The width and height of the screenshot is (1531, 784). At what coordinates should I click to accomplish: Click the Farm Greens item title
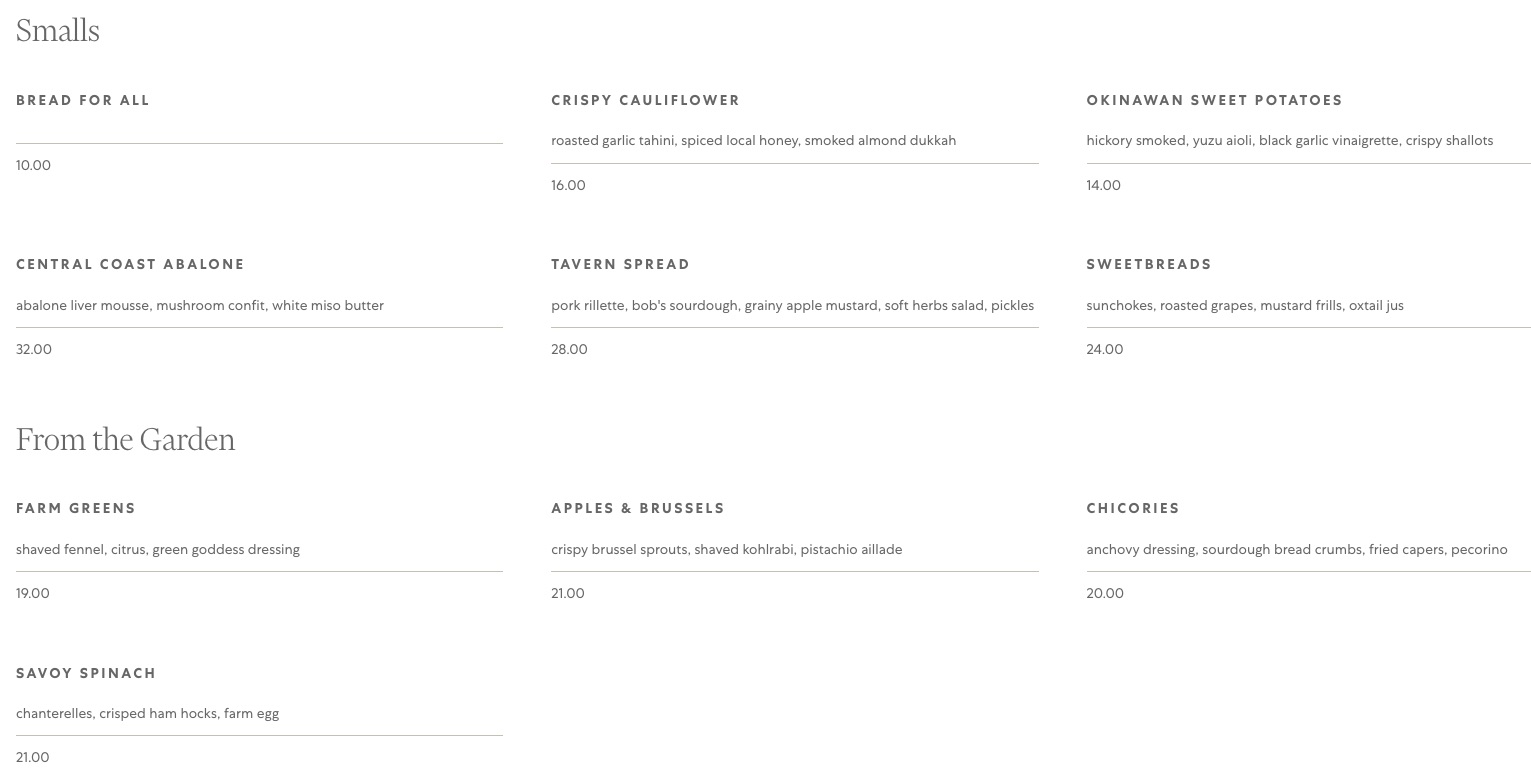pos(76,508)
